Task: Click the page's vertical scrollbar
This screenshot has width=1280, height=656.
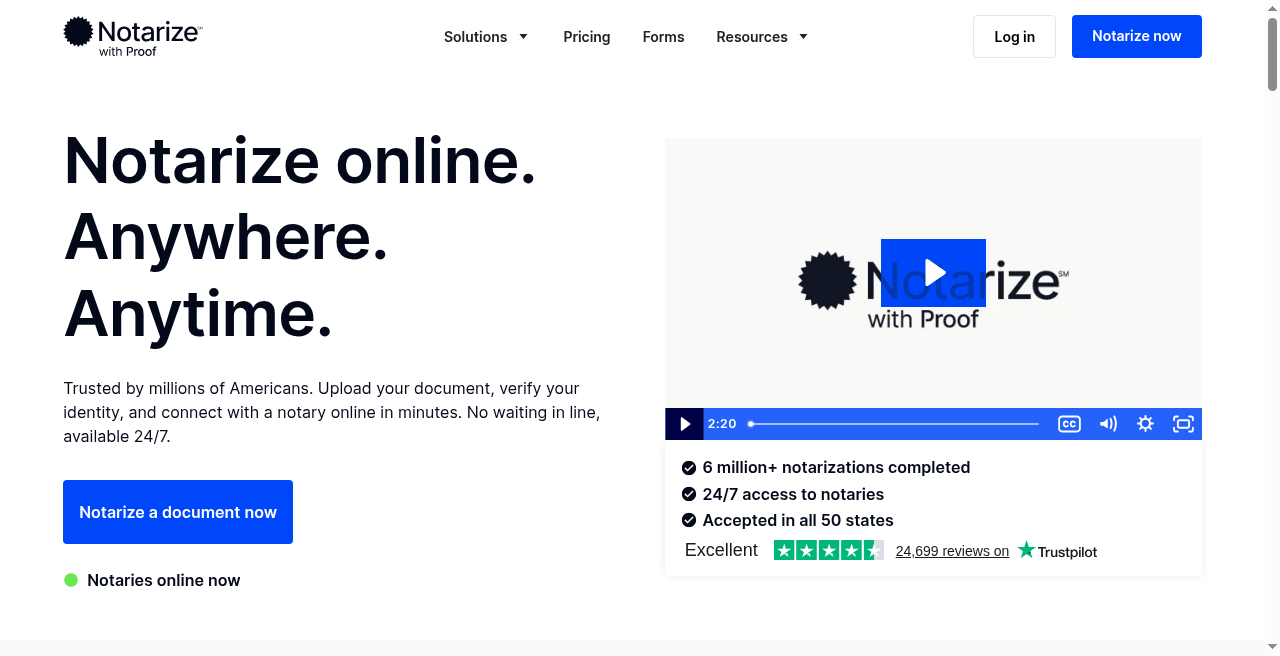Action: coord(1273,55)
